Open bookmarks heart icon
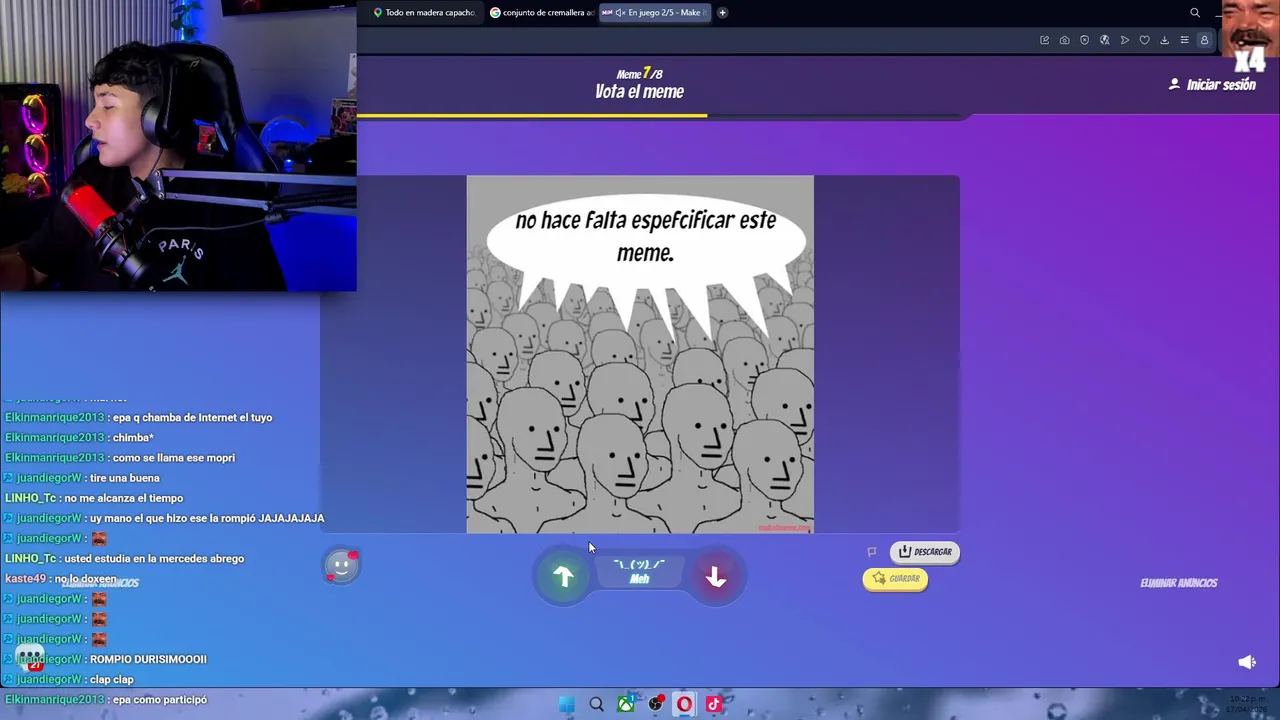The image size is (1280, 720). coord(1145,40)
